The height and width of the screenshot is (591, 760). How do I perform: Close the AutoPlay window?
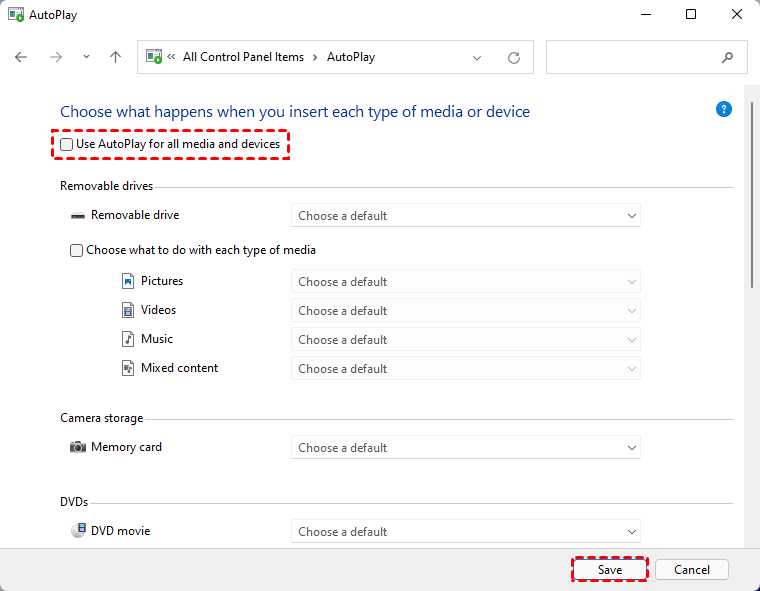coord(737,15)
